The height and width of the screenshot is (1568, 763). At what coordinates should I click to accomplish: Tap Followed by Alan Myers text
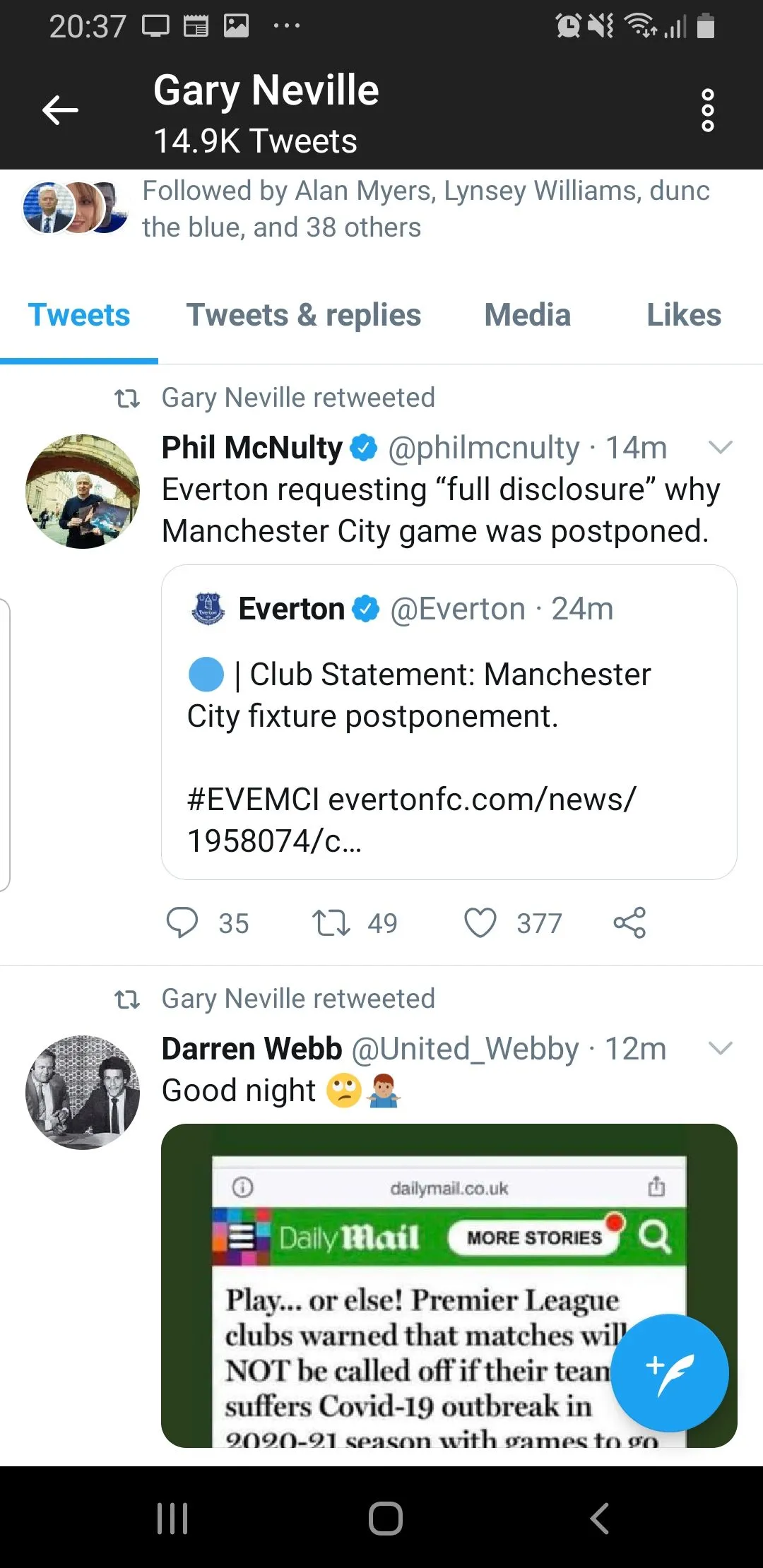tap(424, 209)
